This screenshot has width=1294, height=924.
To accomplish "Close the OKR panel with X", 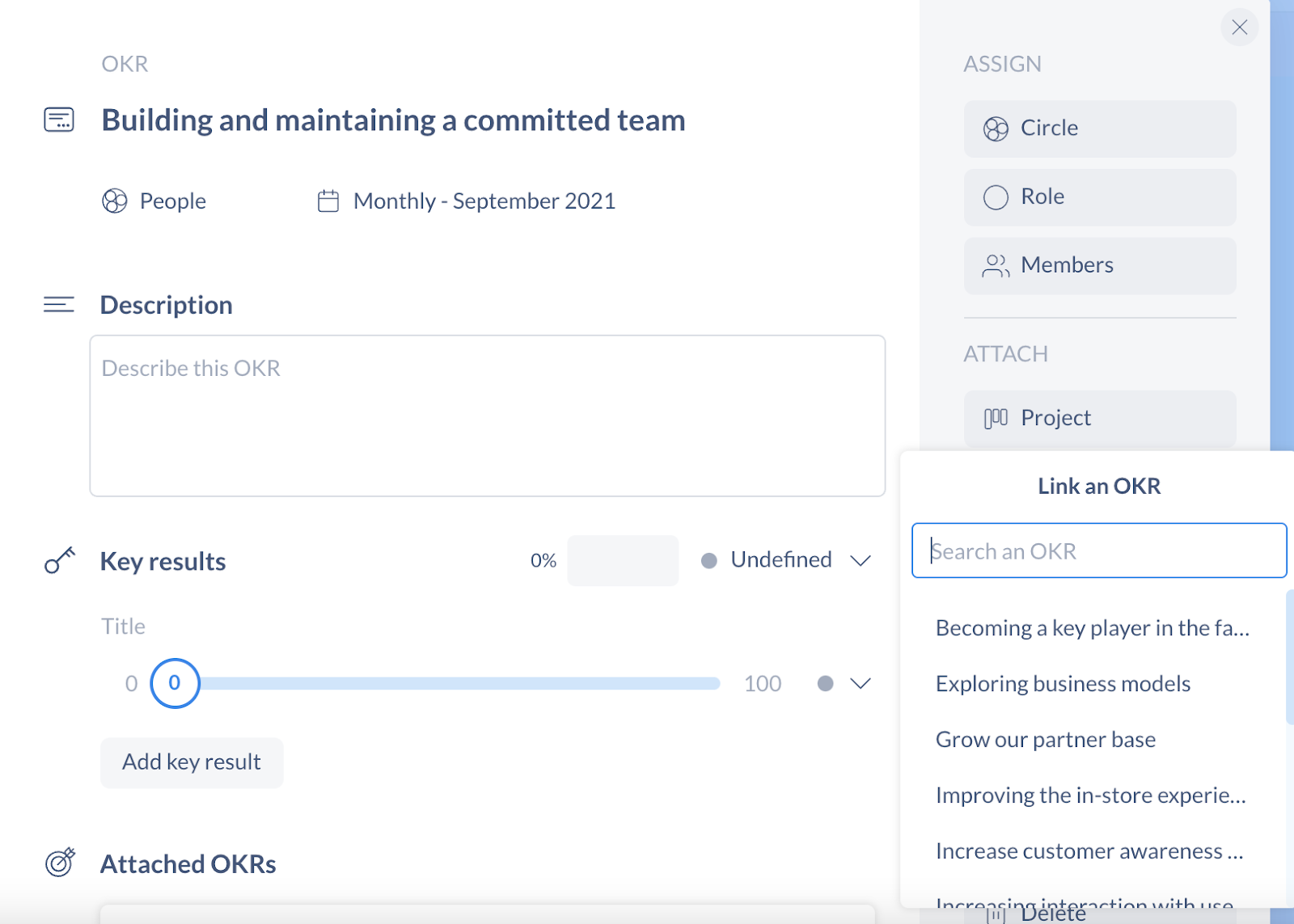I will coord(1239,27).
